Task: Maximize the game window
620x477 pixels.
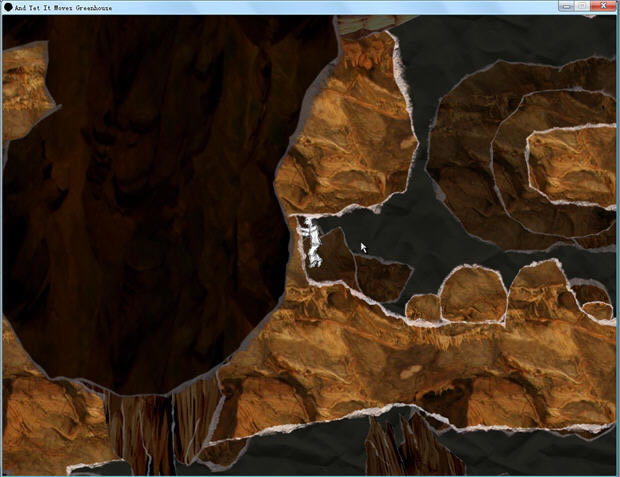Action: pos(583,6)
